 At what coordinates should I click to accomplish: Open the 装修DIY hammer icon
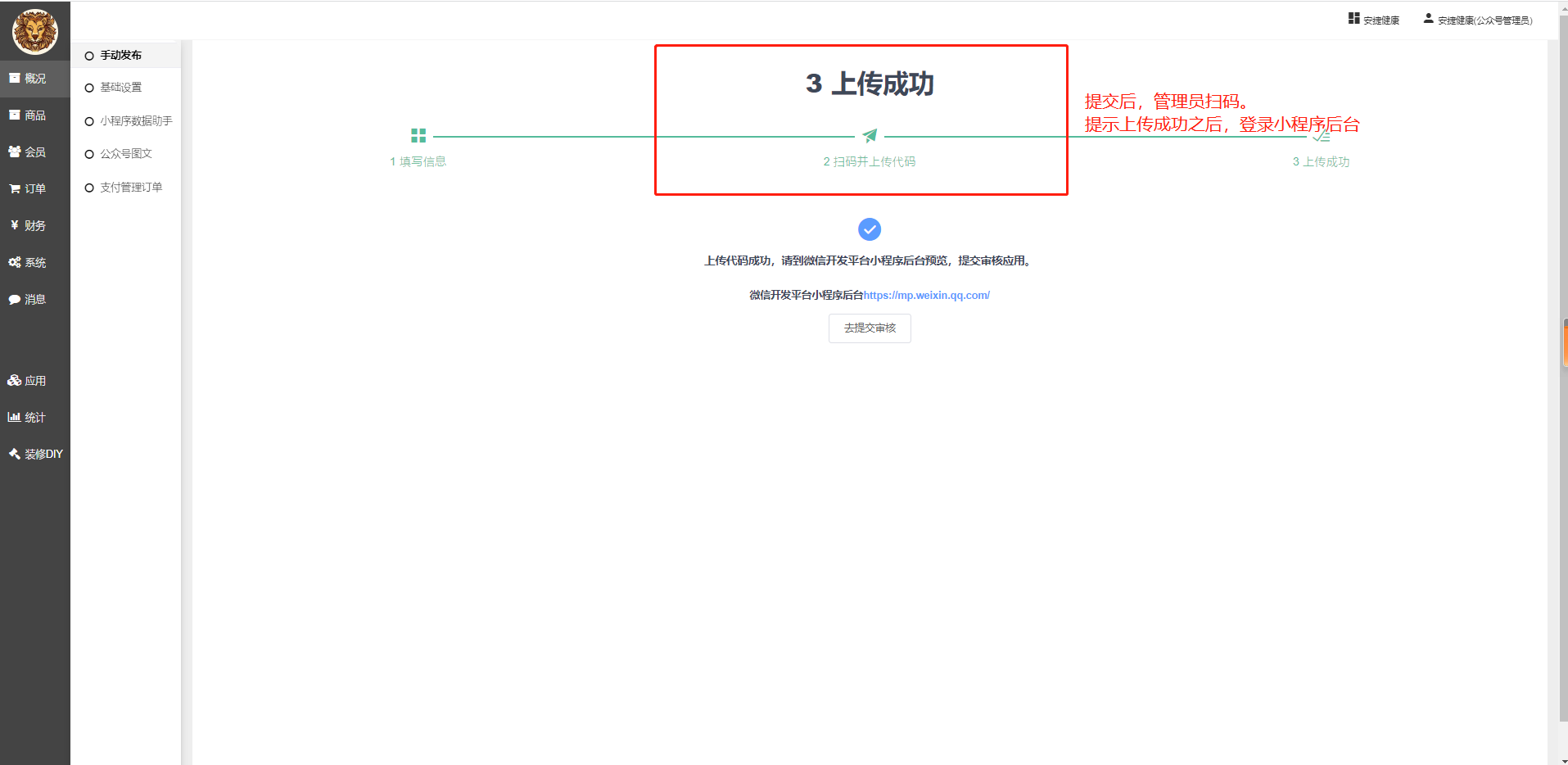[x=15, y=454]
